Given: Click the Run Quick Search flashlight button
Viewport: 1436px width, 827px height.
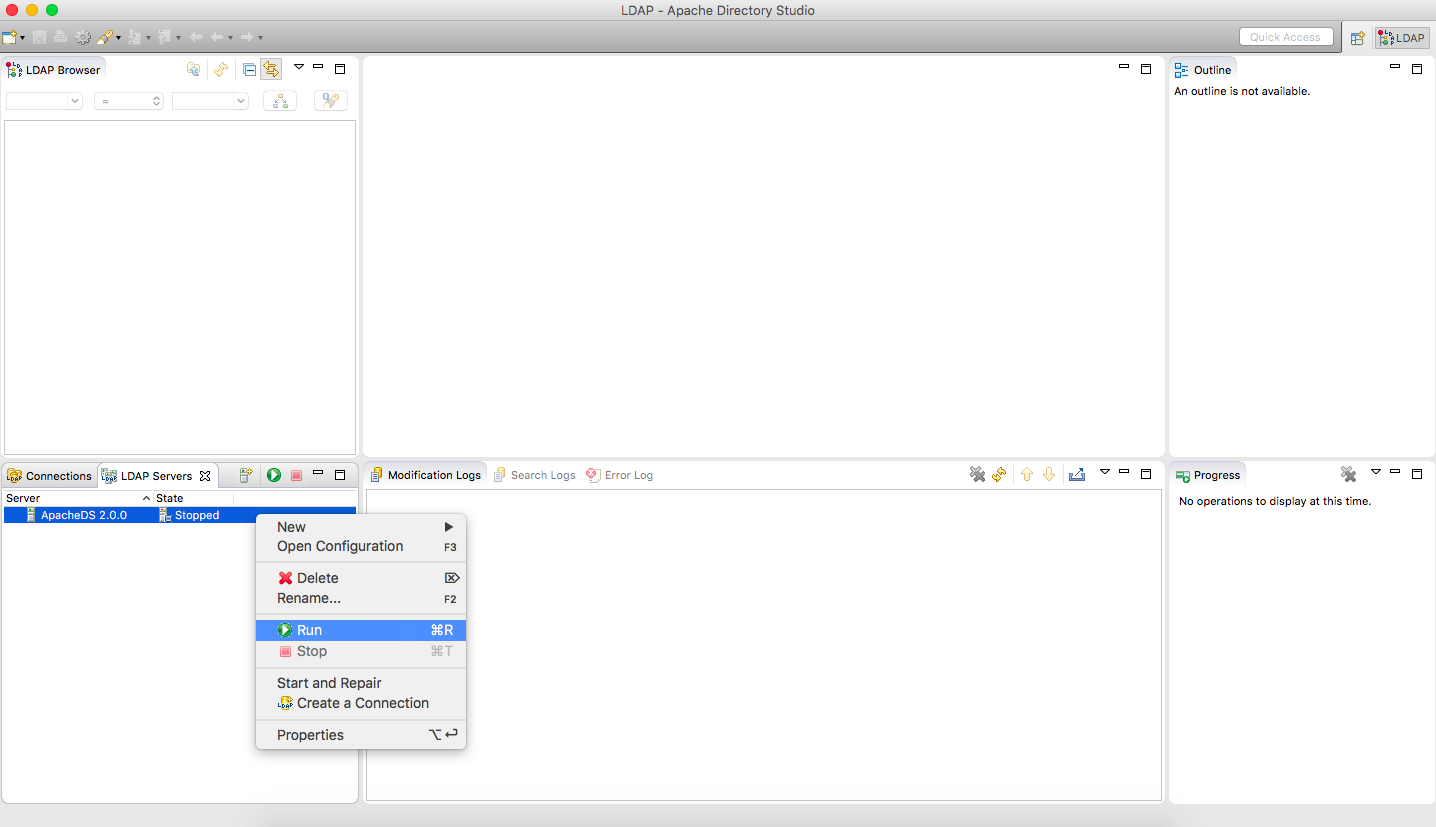Looking at the screenshot, I should tap(331, 101).
